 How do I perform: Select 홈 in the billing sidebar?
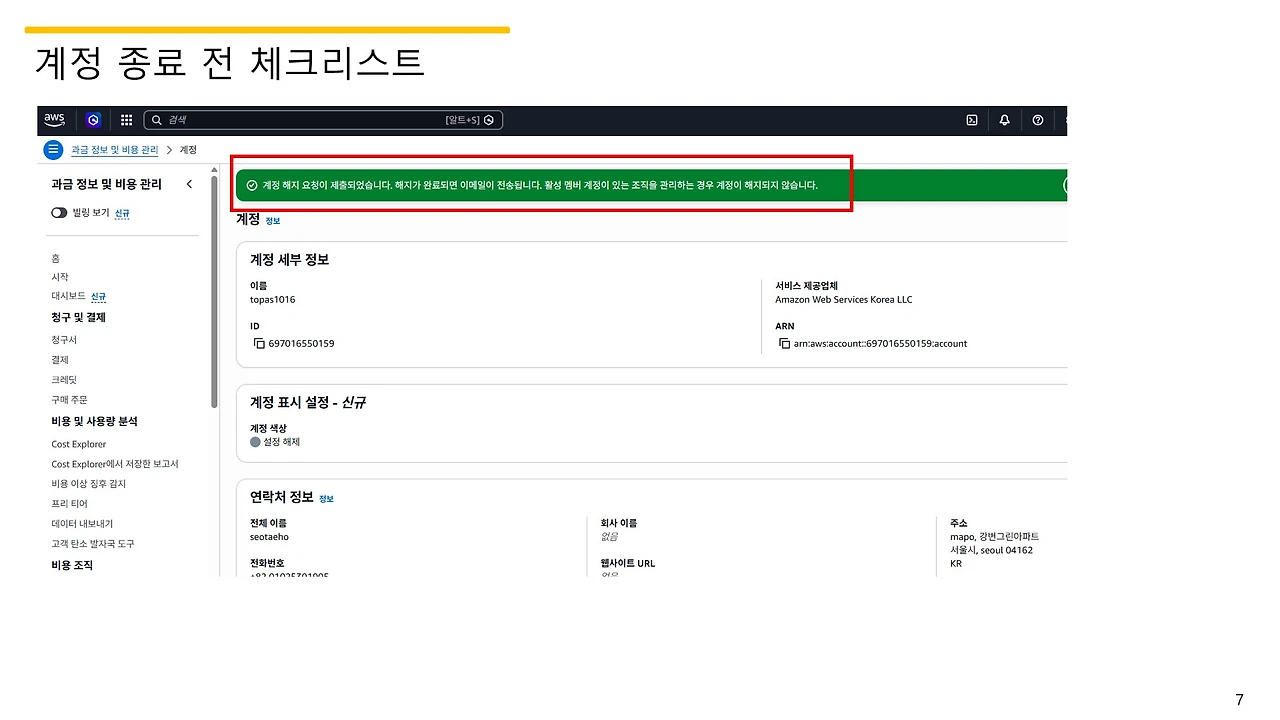56,259
